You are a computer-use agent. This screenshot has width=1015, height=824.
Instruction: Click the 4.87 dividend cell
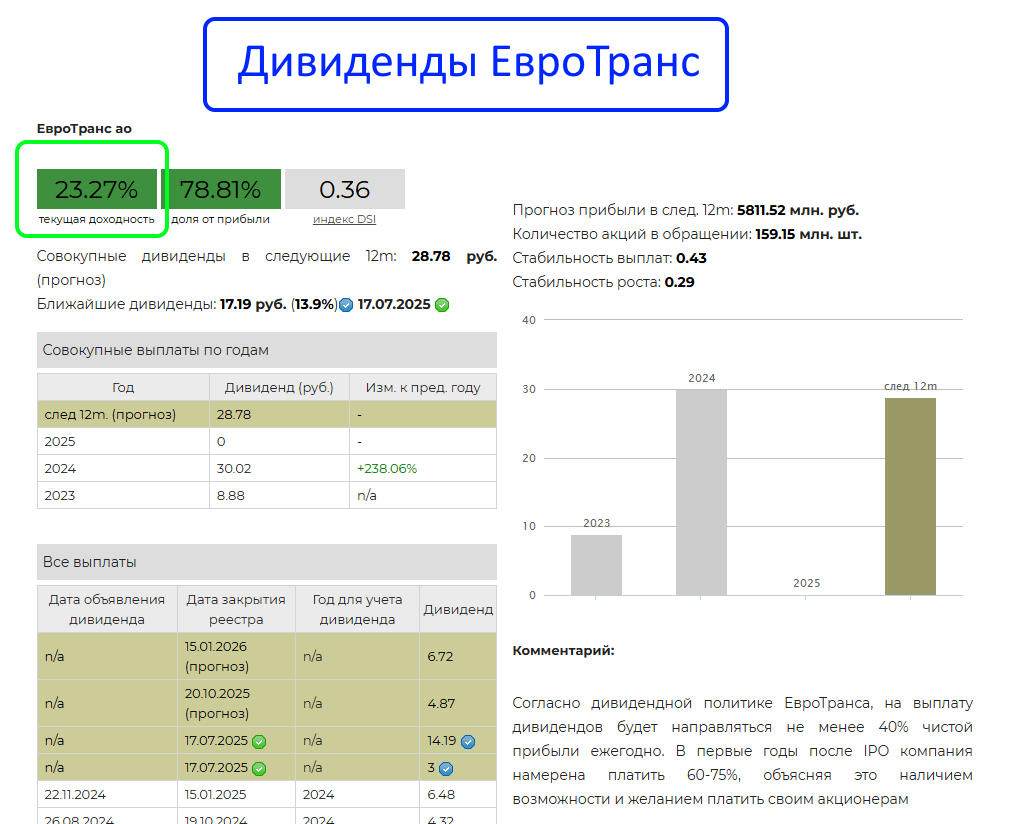[x=458, y=703]
